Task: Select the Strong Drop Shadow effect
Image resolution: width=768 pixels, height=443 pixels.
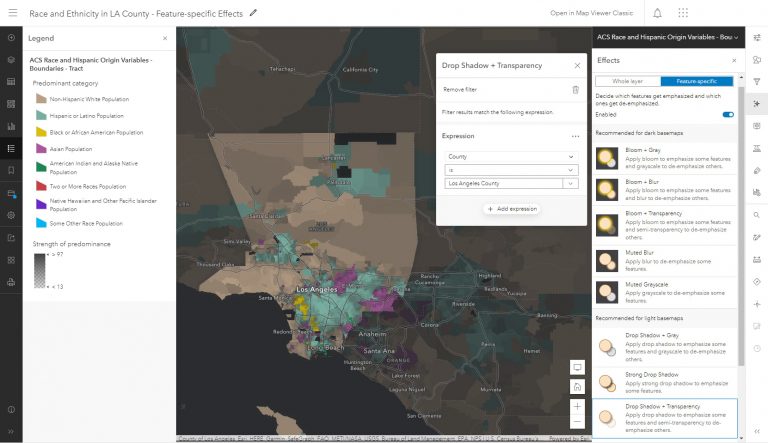Action: click(x=665, y=382)
